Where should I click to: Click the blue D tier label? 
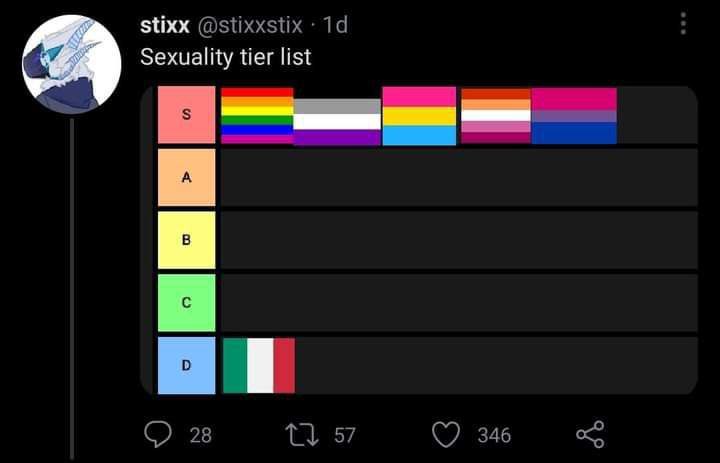tap(186, 365)
